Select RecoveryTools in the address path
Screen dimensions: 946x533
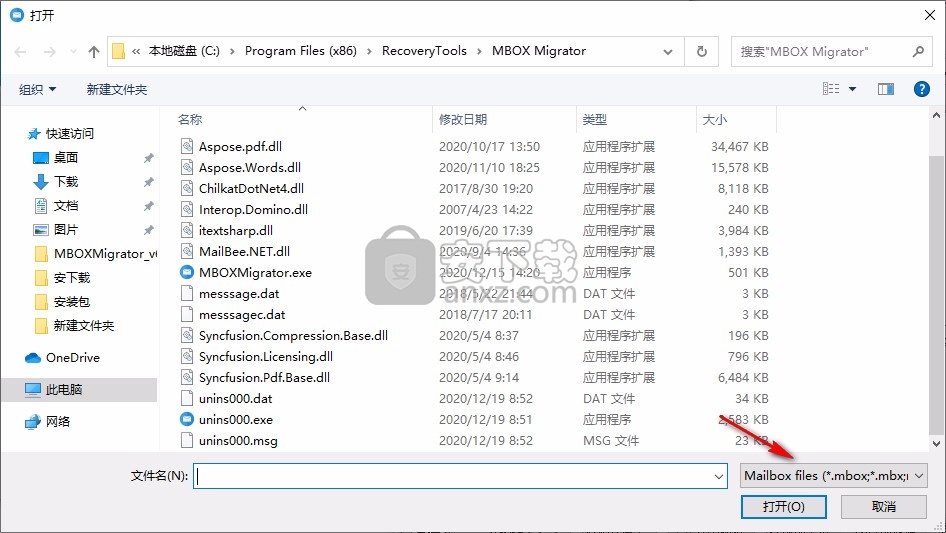[x=424, y=51]
